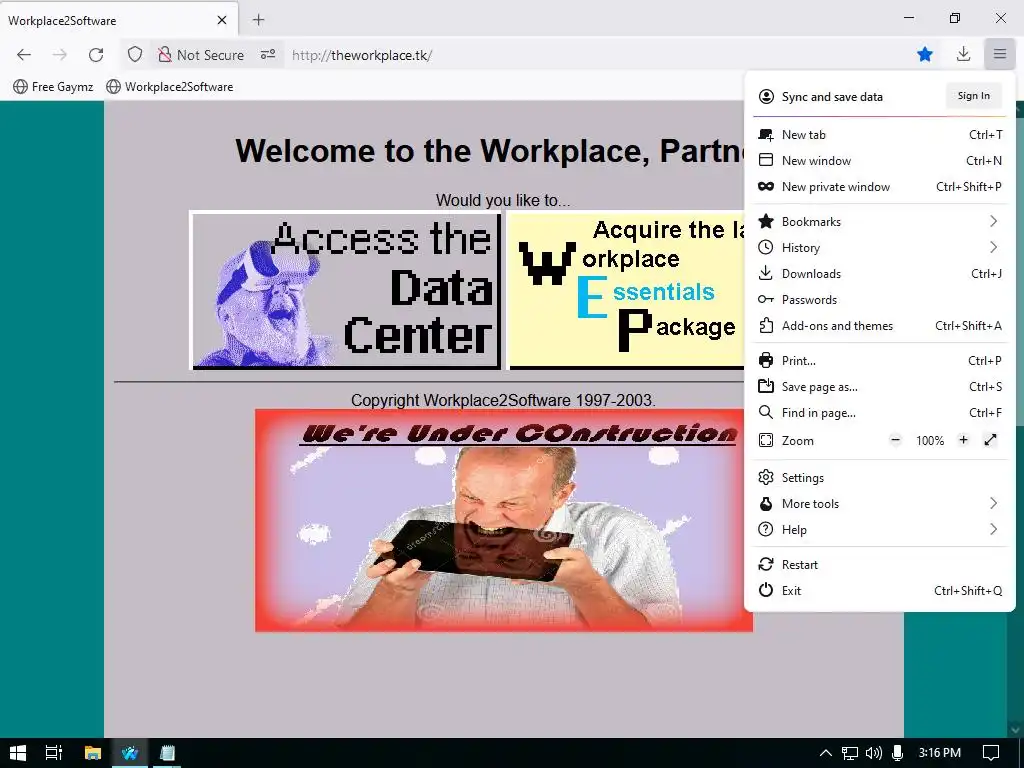Open a New private window

pyautogui.click(x=880, y=187)
